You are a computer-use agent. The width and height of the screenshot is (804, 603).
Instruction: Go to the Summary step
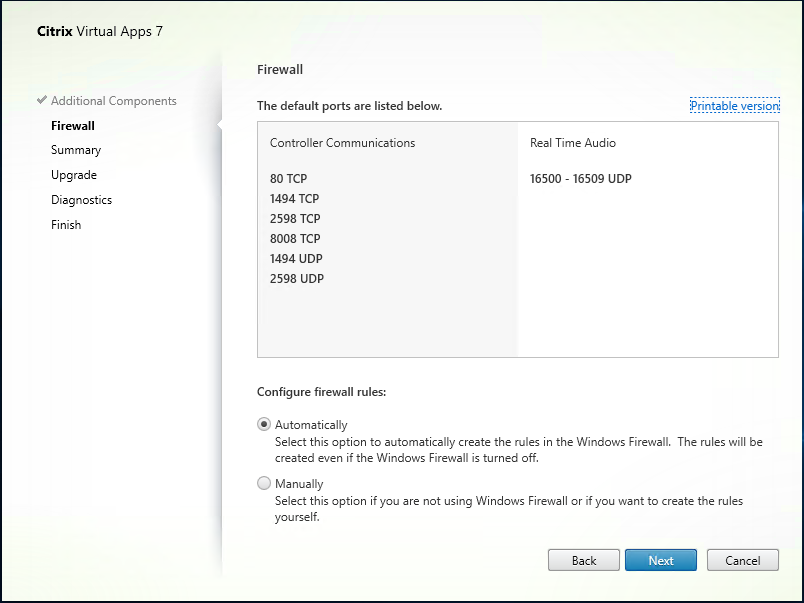[x=76, y=150]
